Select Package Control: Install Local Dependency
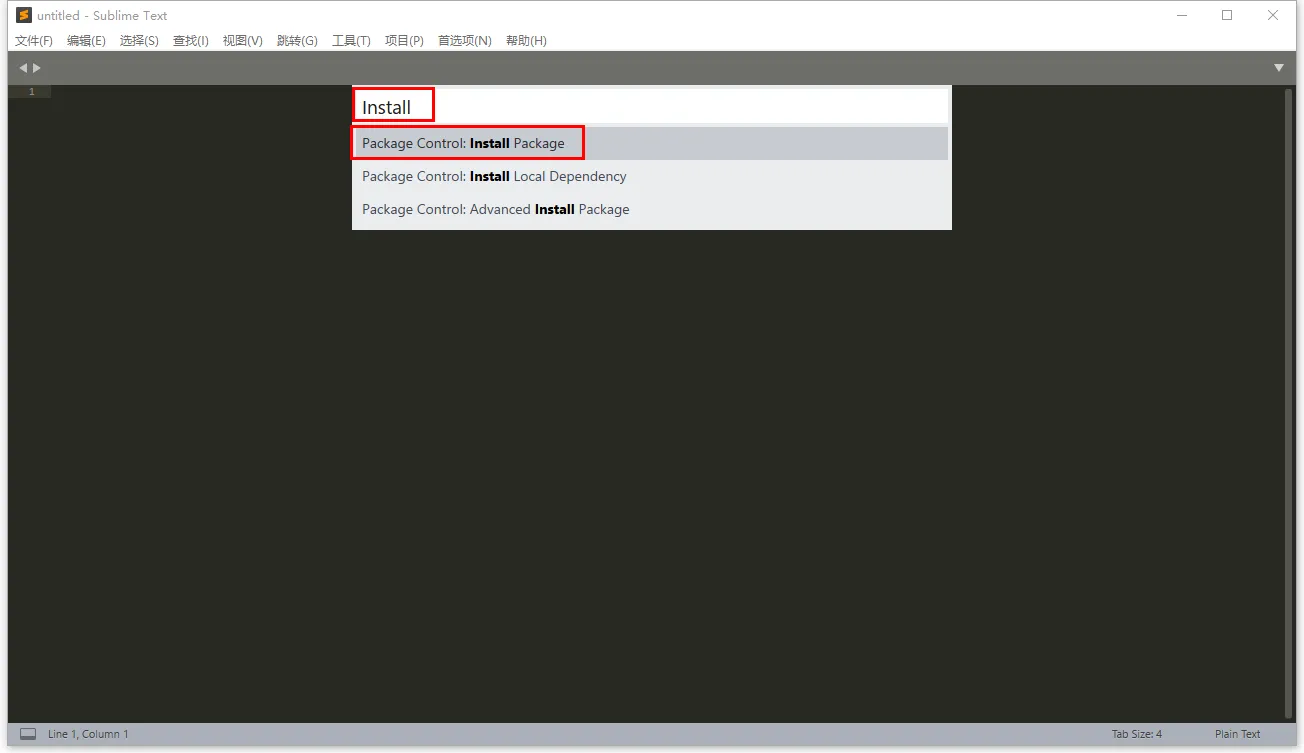This screenshot has width=1304, height=753. click(652, 176)
